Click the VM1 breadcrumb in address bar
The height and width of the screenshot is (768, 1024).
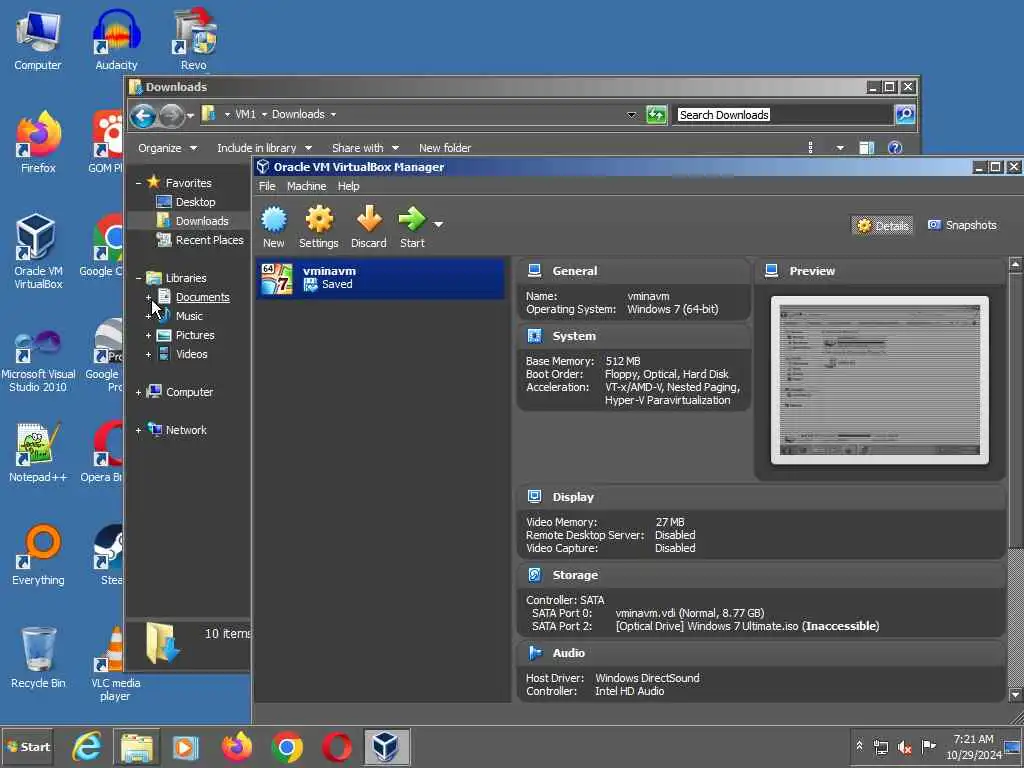(245, 114)
